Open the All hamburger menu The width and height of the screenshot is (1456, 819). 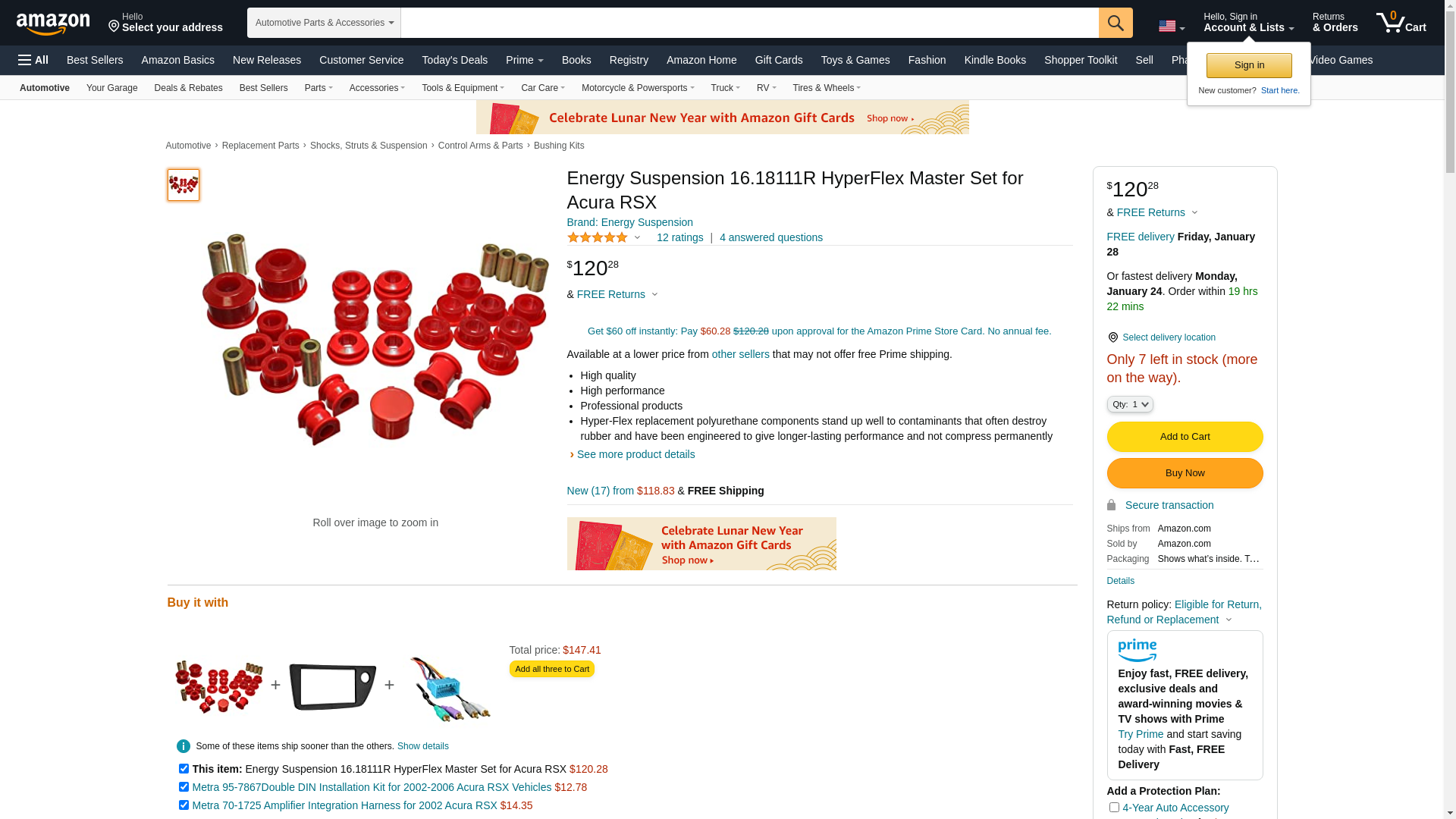pyautogui.click(x=33, y=60)
